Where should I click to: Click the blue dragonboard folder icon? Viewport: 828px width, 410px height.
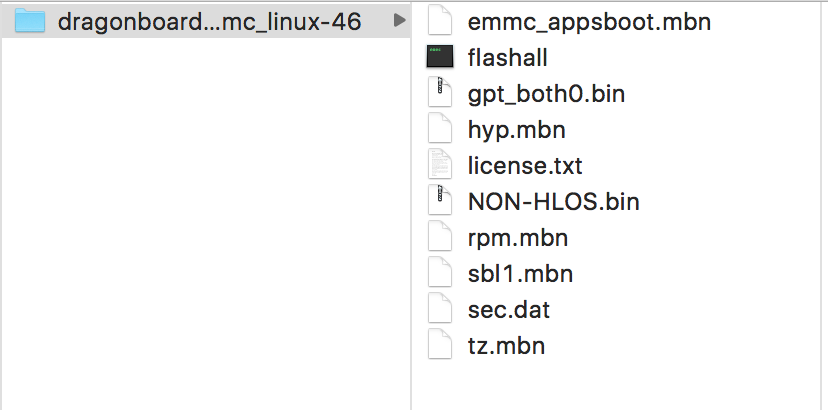(x=30, y=21)
